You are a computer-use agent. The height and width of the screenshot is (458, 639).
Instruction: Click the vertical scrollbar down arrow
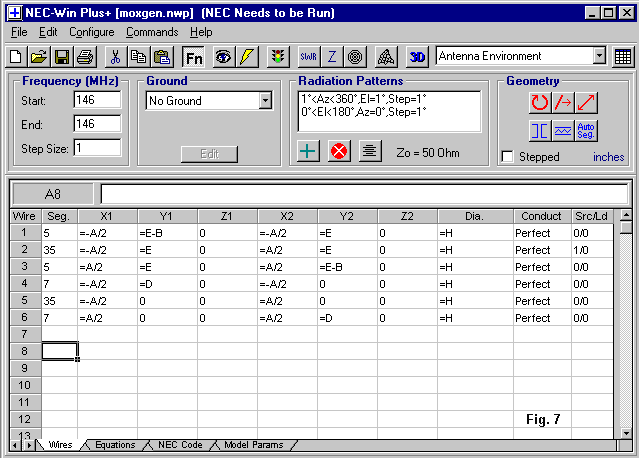click(x=626, y=431)
